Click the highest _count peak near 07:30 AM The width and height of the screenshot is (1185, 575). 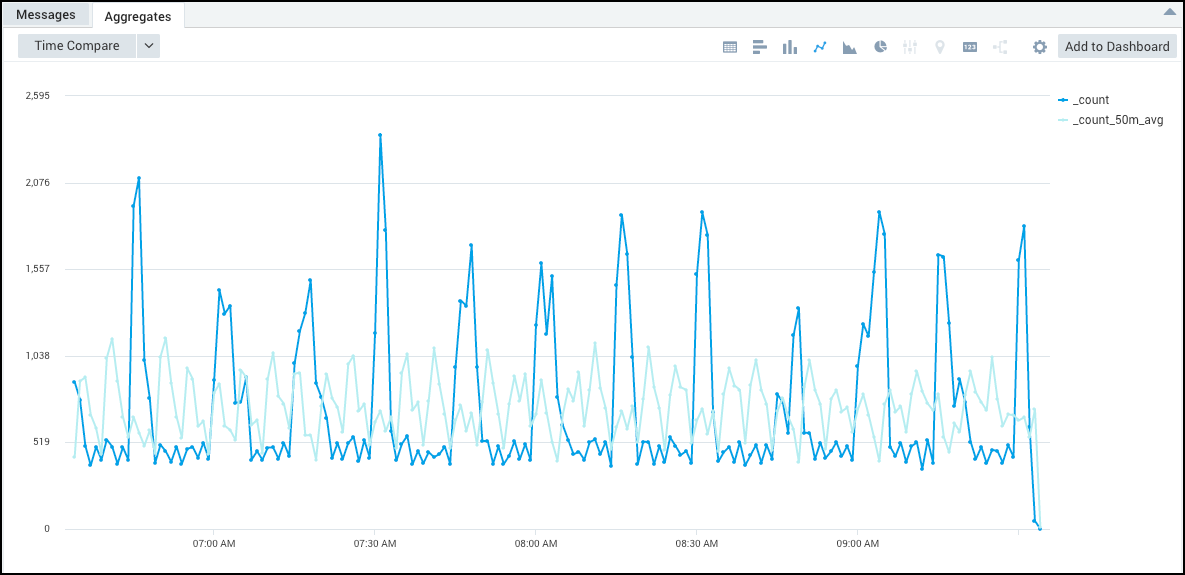click(x=380, y=135)
